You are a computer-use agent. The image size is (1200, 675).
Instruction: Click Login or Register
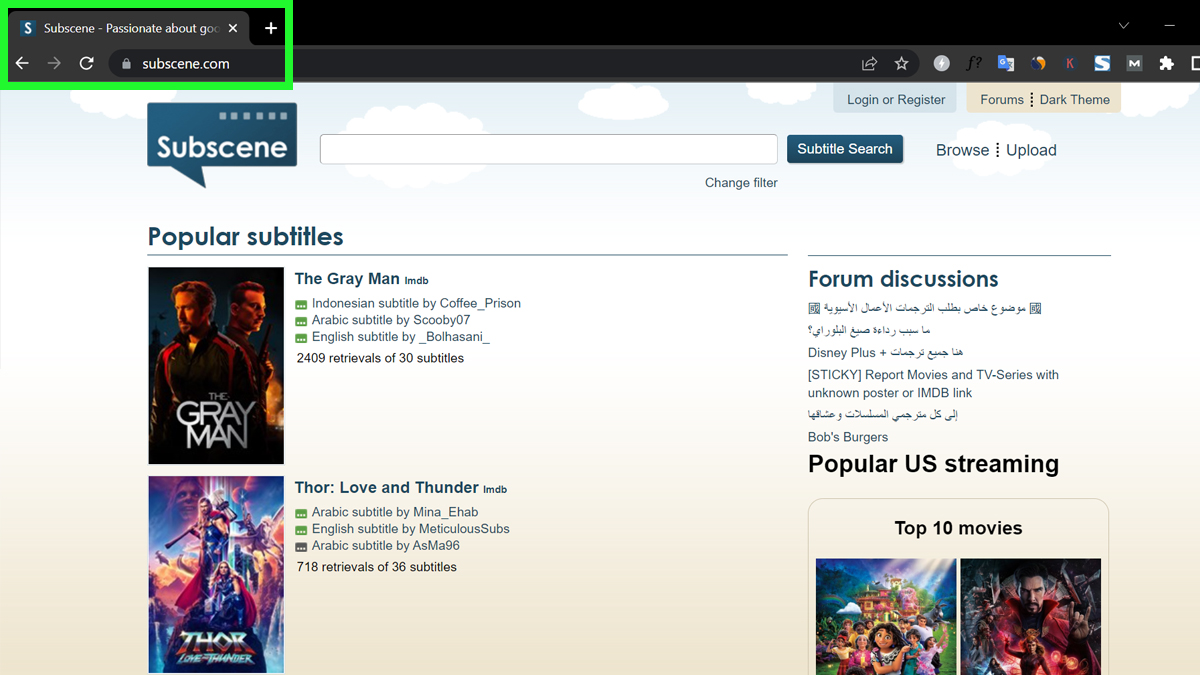point(896,99)
